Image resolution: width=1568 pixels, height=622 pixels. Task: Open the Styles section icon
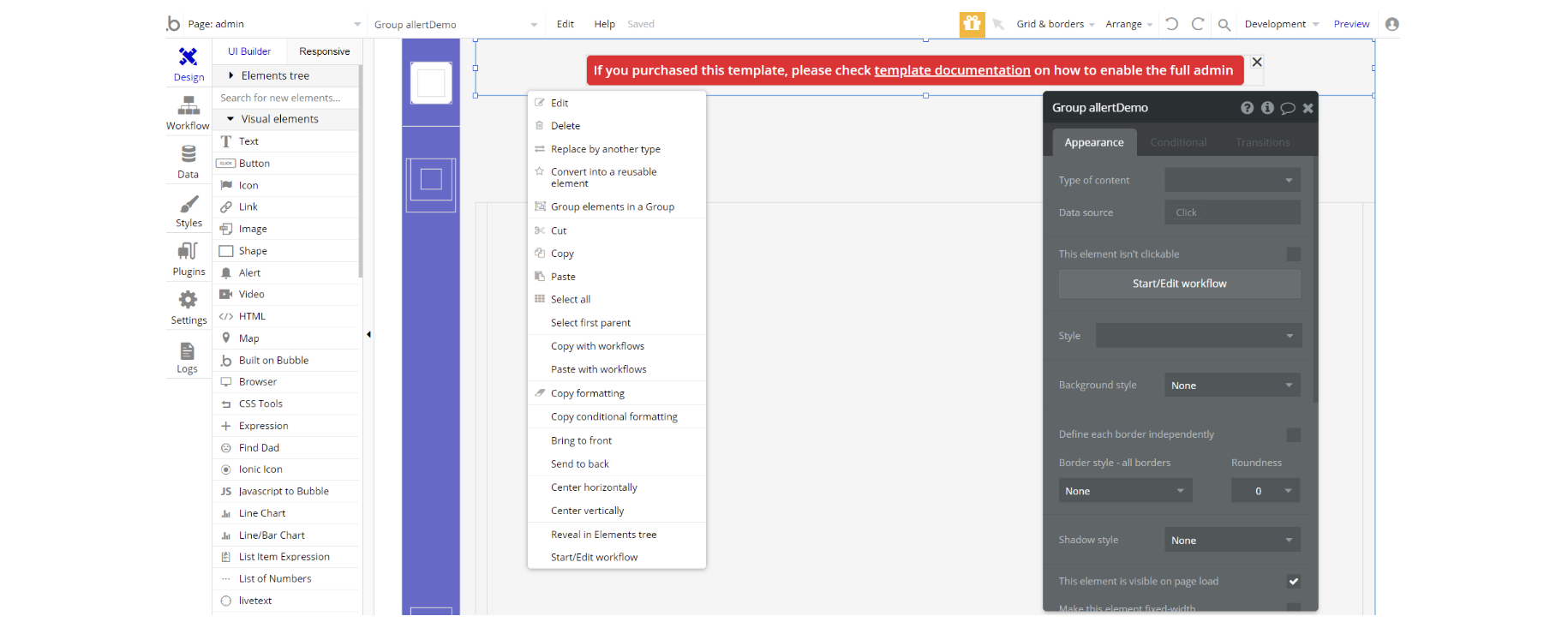[x=189, y=211]
